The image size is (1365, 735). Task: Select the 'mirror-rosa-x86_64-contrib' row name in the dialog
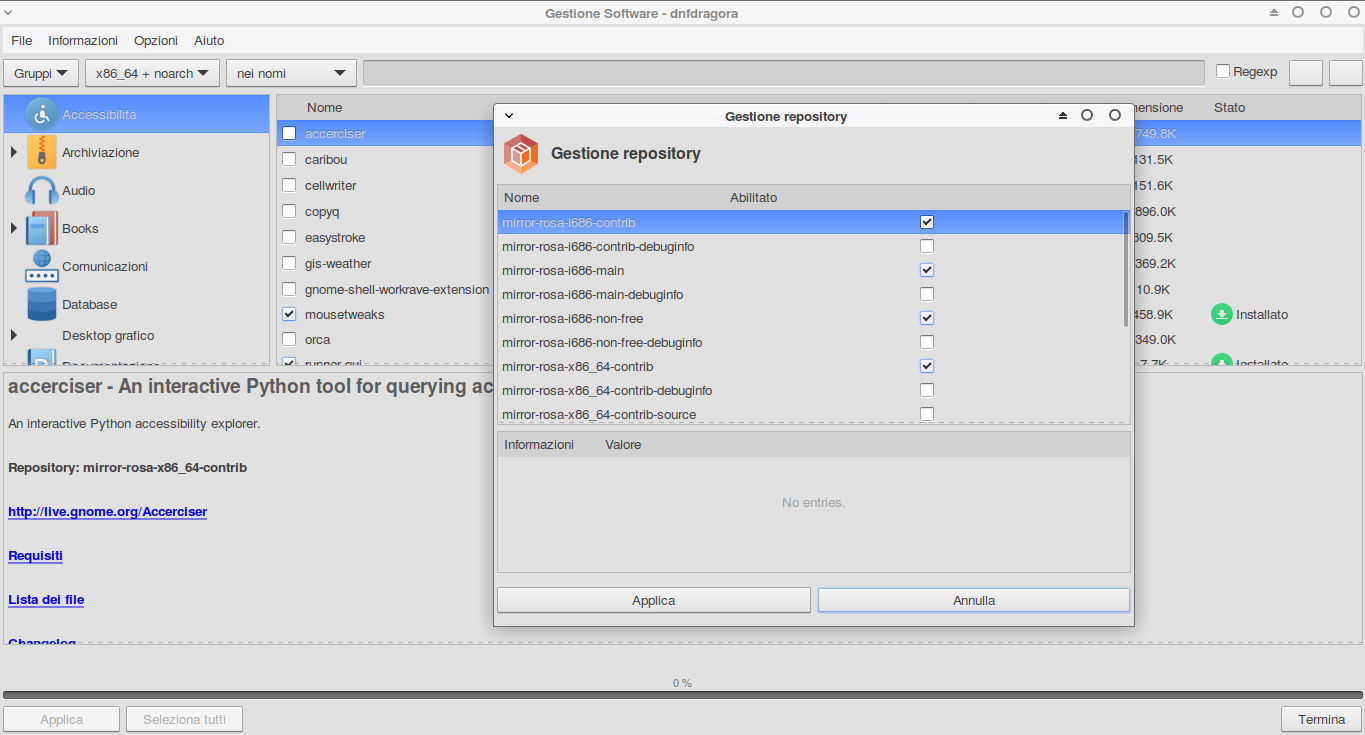[x=577, y=366]
